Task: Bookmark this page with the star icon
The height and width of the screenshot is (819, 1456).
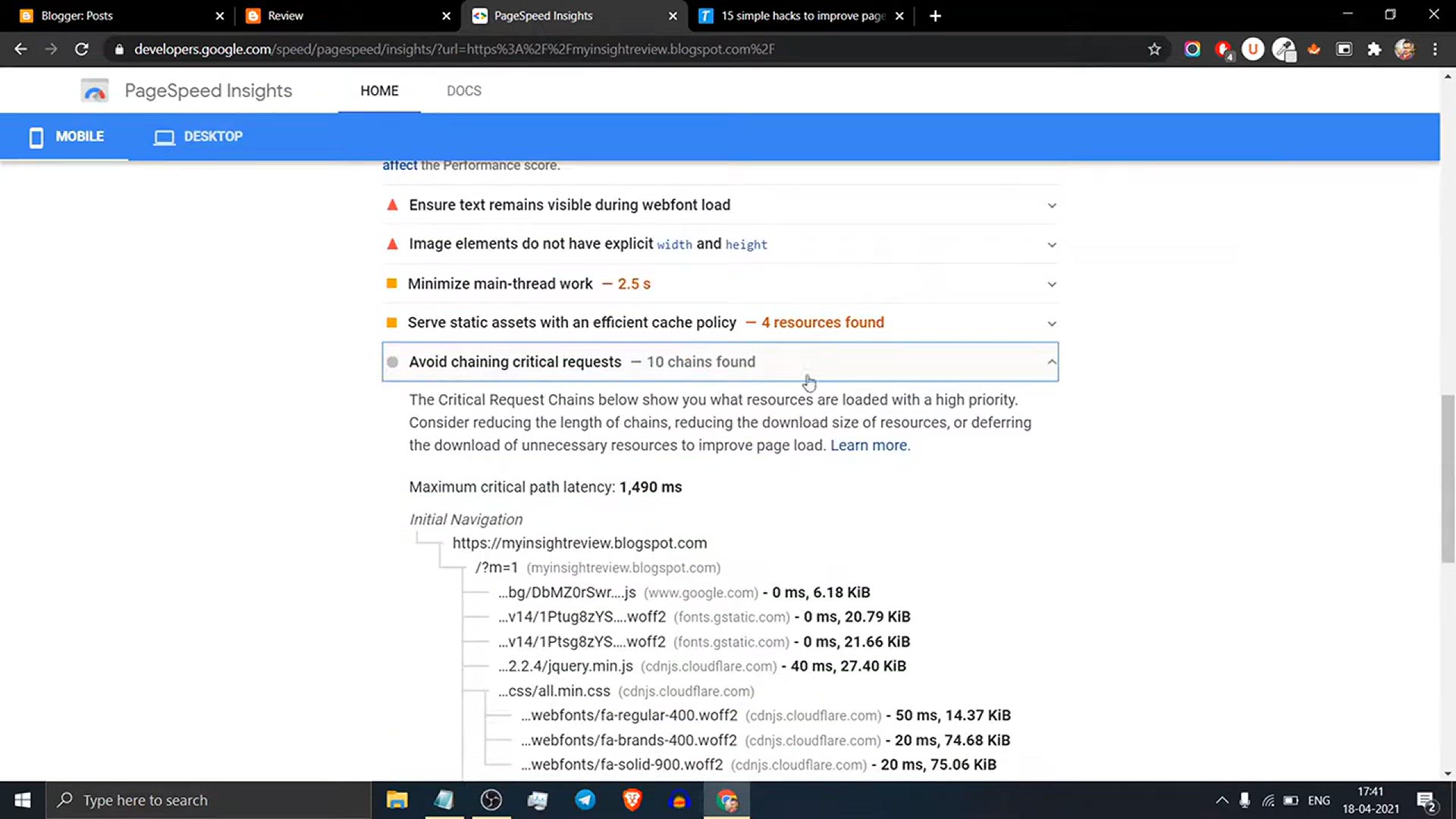Action: (1154, 49)
